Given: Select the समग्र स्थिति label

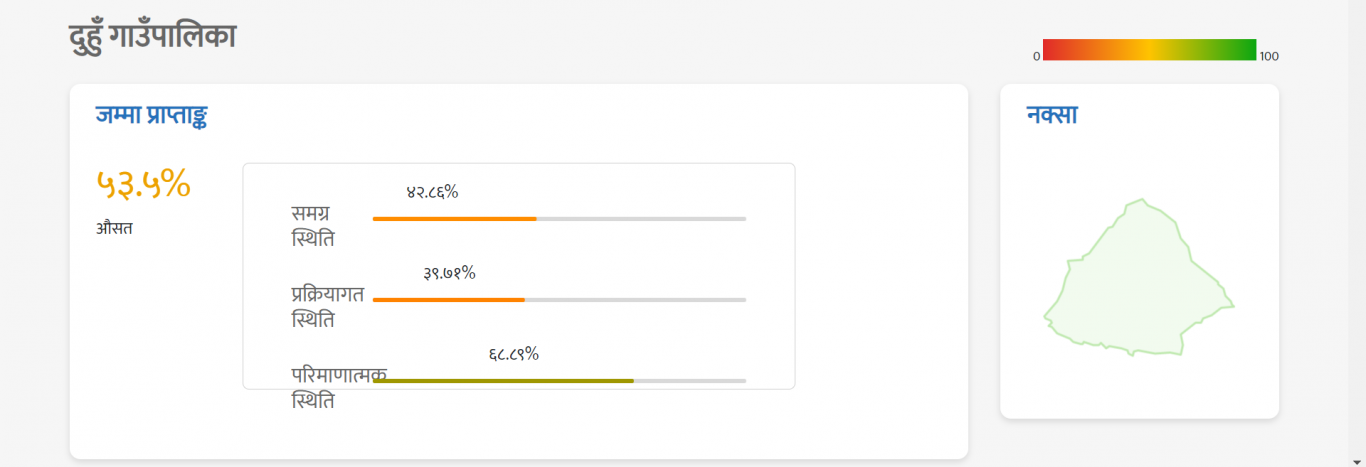Looking at the screenshot, I should coord(313,226).
